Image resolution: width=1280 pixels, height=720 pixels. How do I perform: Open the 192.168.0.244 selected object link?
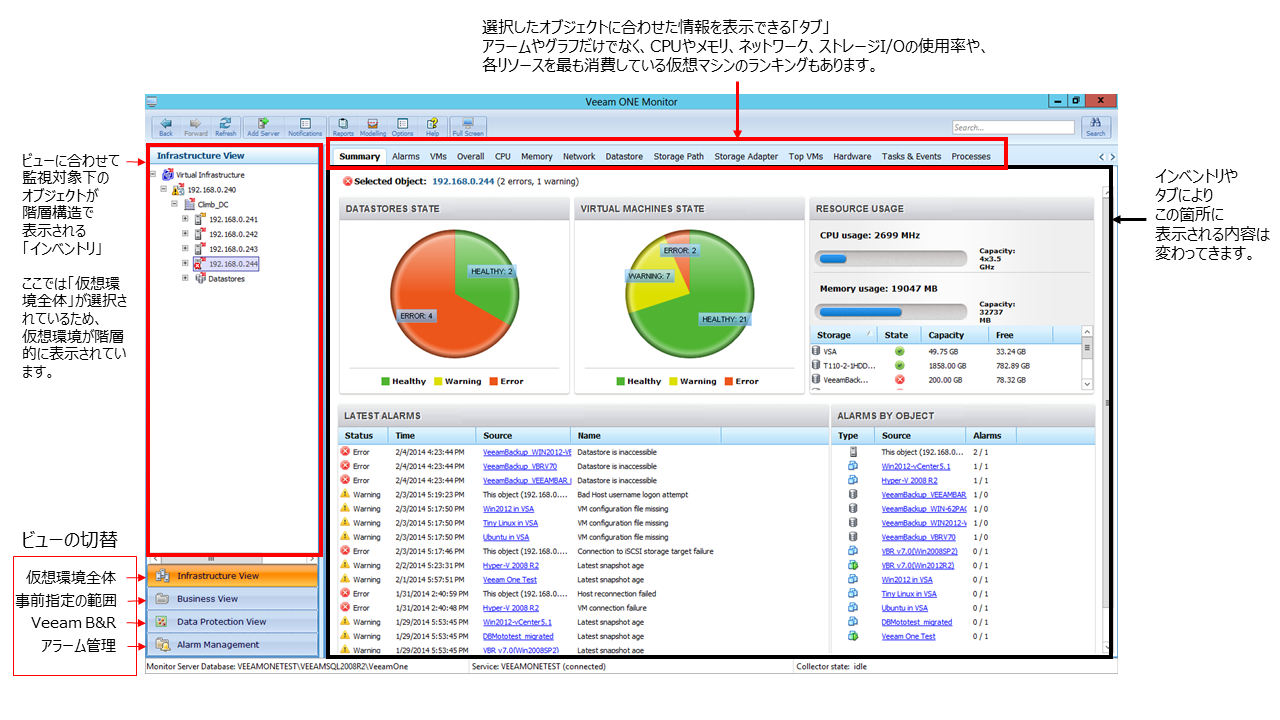click(x=463, y=182)
